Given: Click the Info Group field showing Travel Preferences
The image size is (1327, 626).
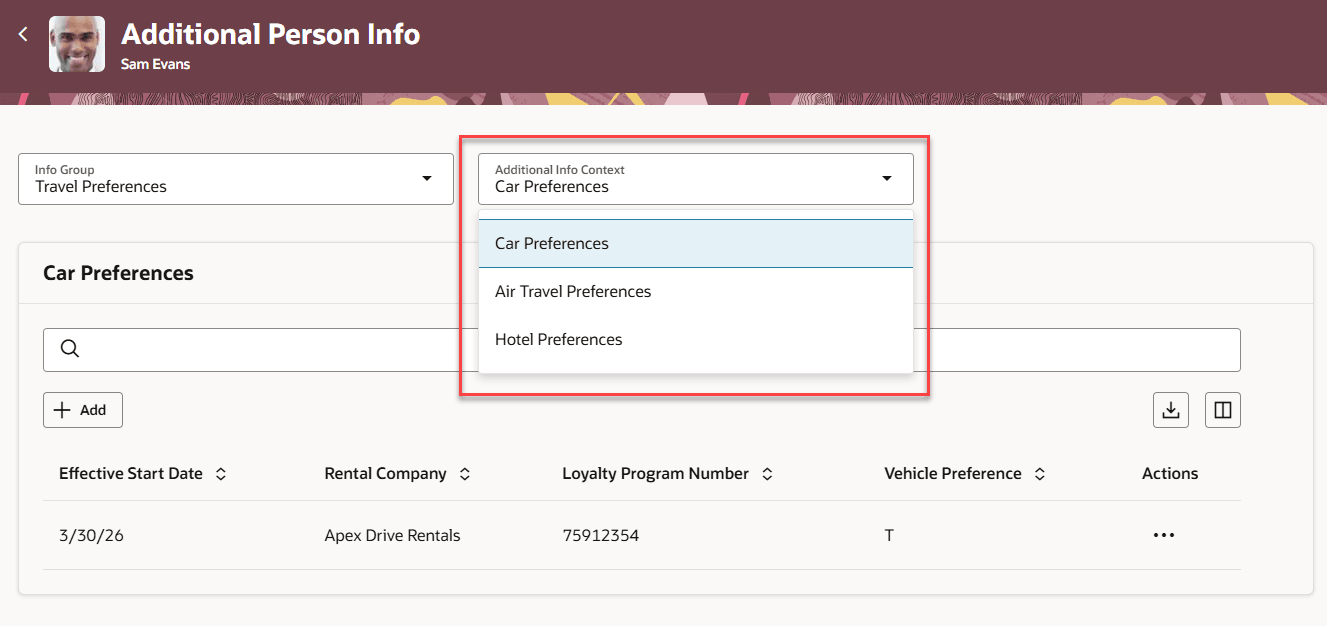Looking at the screenshot, I should pyautogui.click(x=236, y=179).
